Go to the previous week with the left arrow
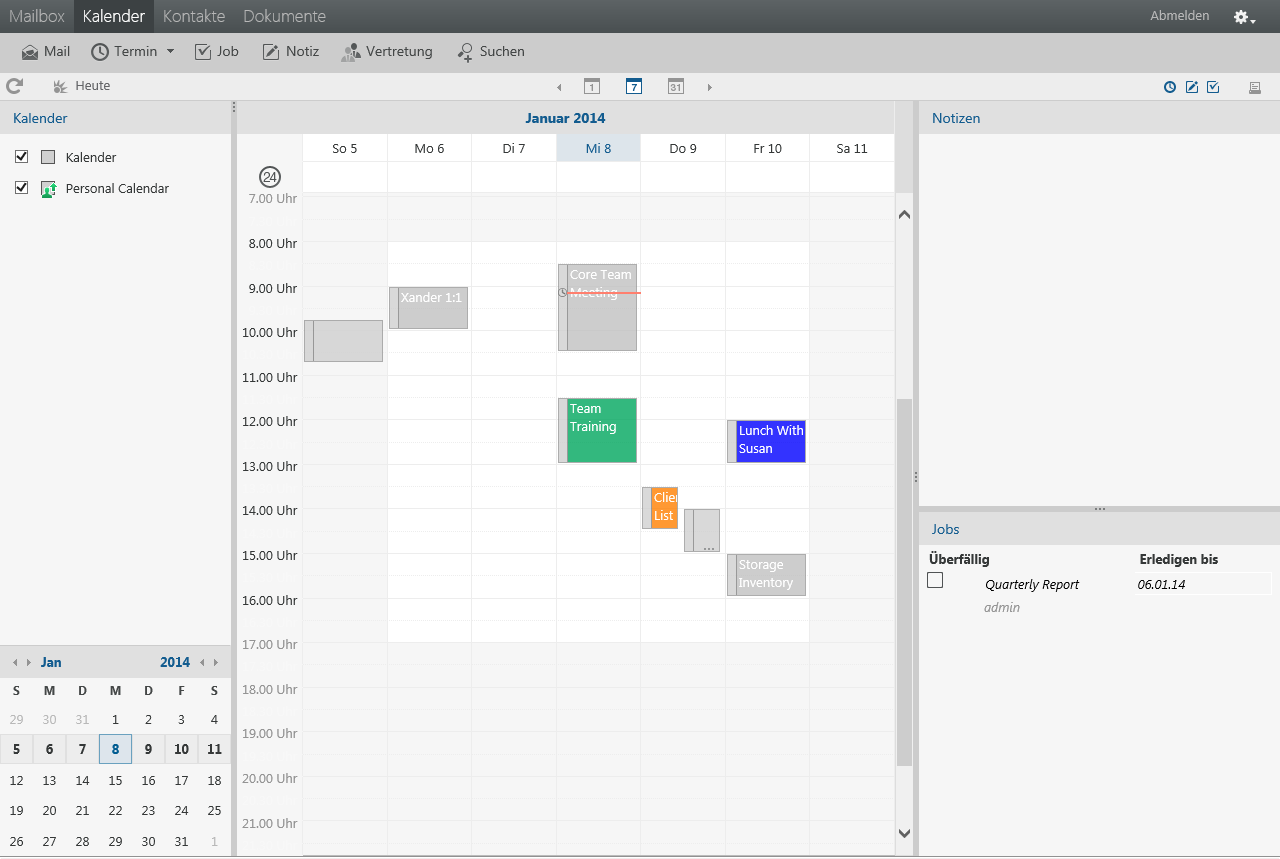The width and height of the screenshot is (1280, 859). point(559,87)
